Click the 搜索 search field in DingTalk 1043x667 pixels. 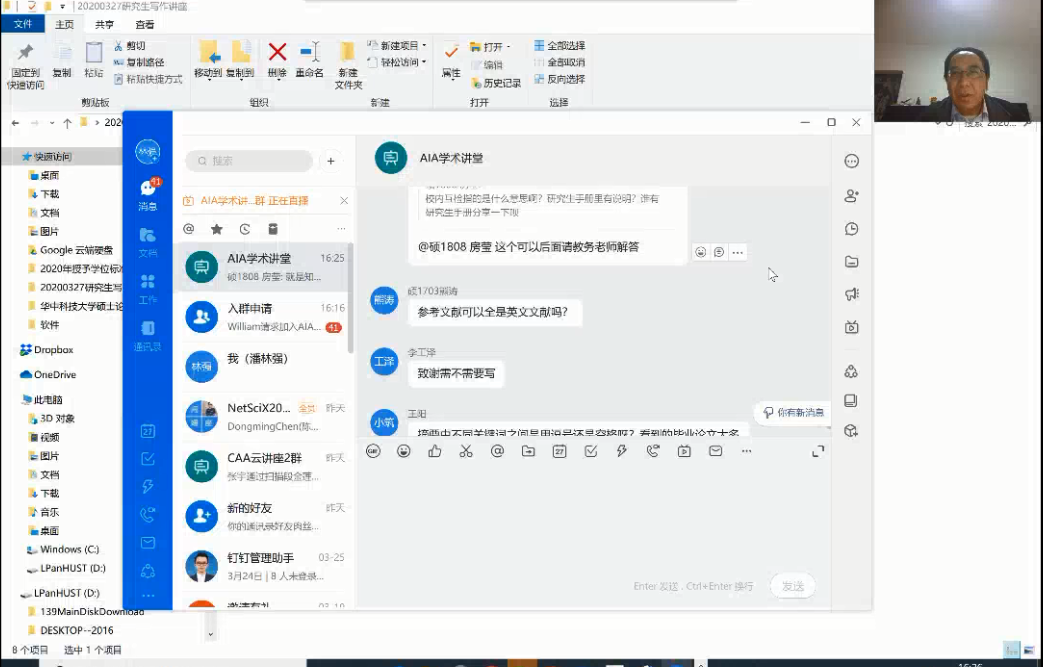(x=250, y=161)
